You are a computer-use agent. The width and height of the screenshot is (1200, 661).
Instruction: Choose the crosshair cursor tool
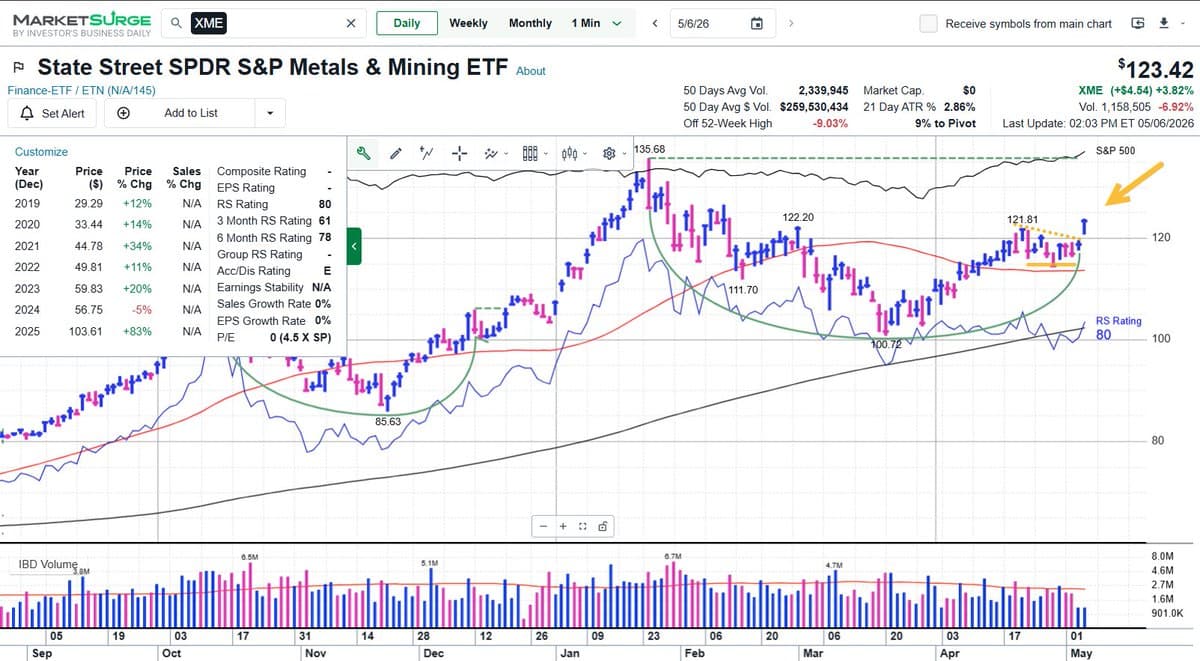coord(460,153)
